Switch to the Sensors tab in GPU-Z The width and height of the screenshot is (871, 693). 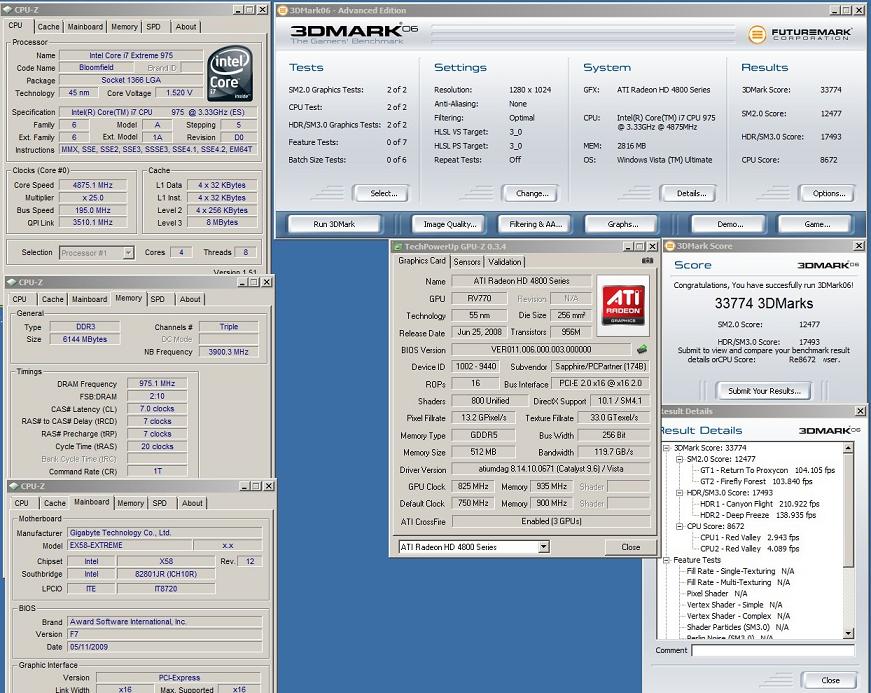(467, 262)
